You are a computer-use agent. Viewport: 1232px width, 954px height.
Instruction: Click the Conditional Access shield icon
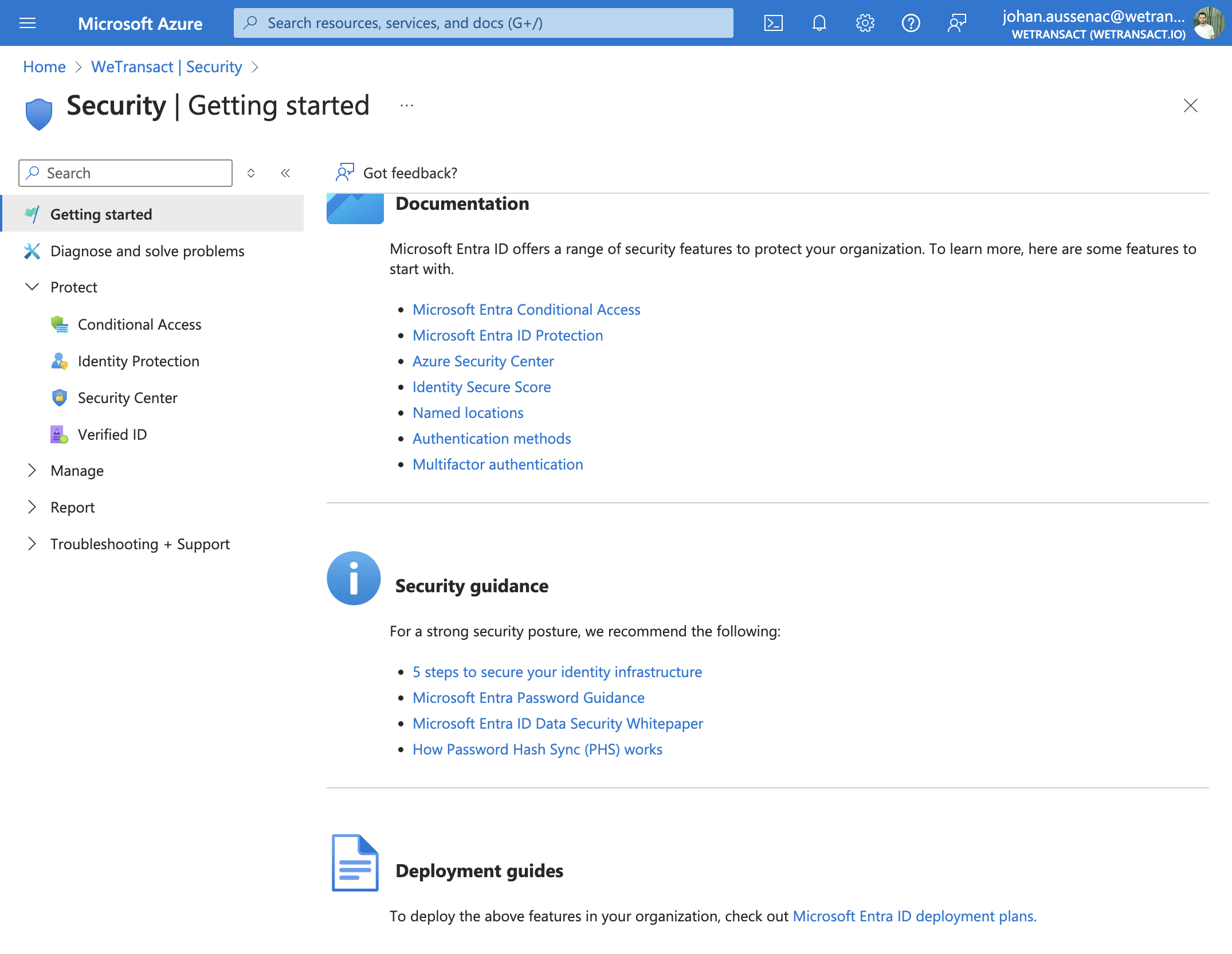pyautogui.click(x=60, y=324)
